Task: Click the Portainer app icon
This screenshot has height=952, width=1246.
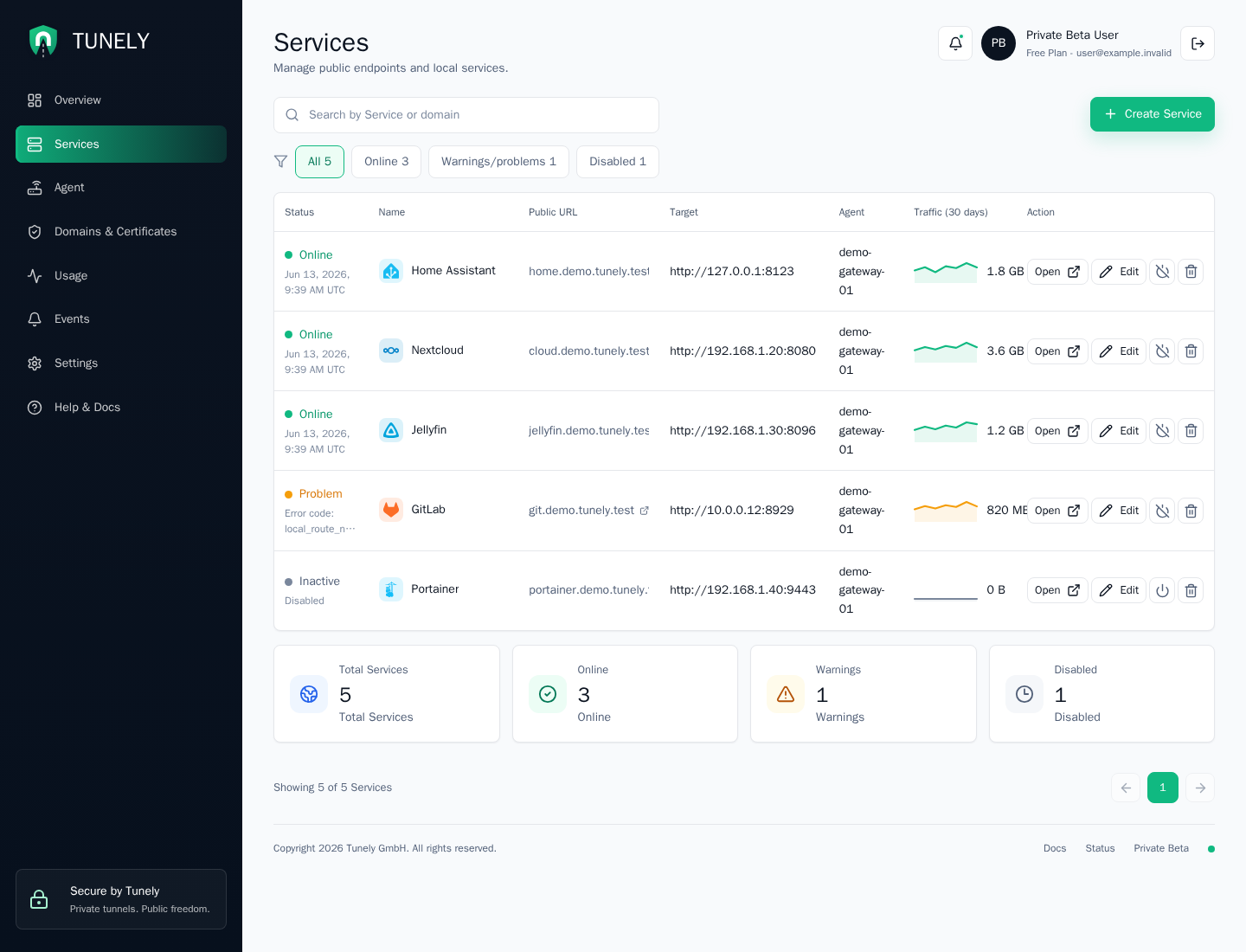Action: [391, 589]
